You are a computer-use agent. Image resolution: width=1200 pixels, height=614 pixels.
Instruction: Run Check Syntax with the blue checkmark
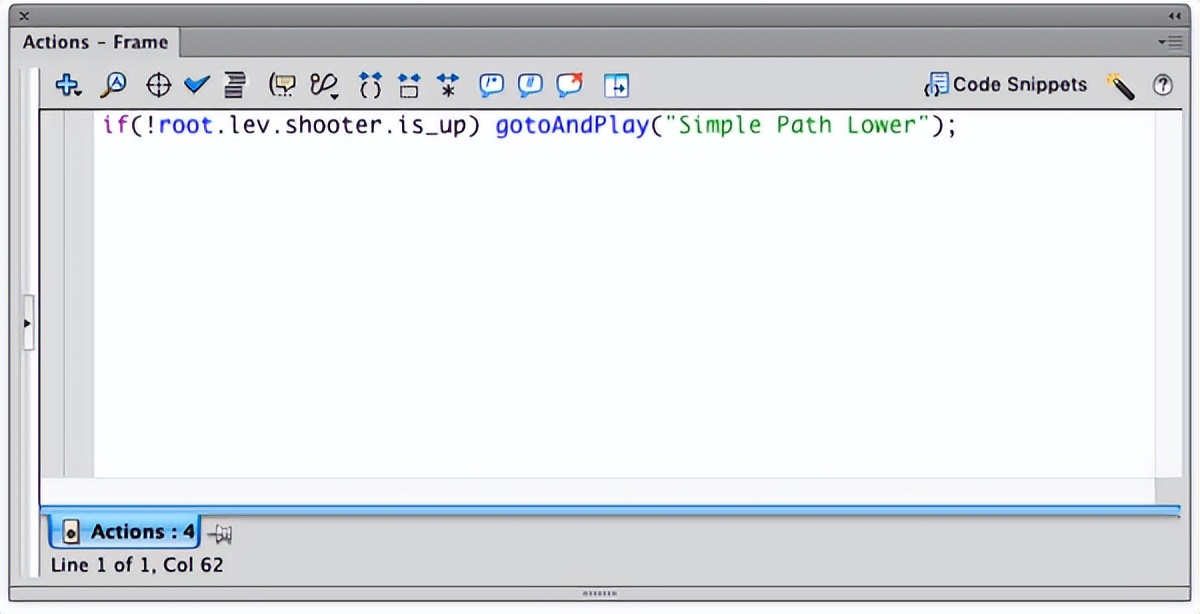(x=197, y=86)
